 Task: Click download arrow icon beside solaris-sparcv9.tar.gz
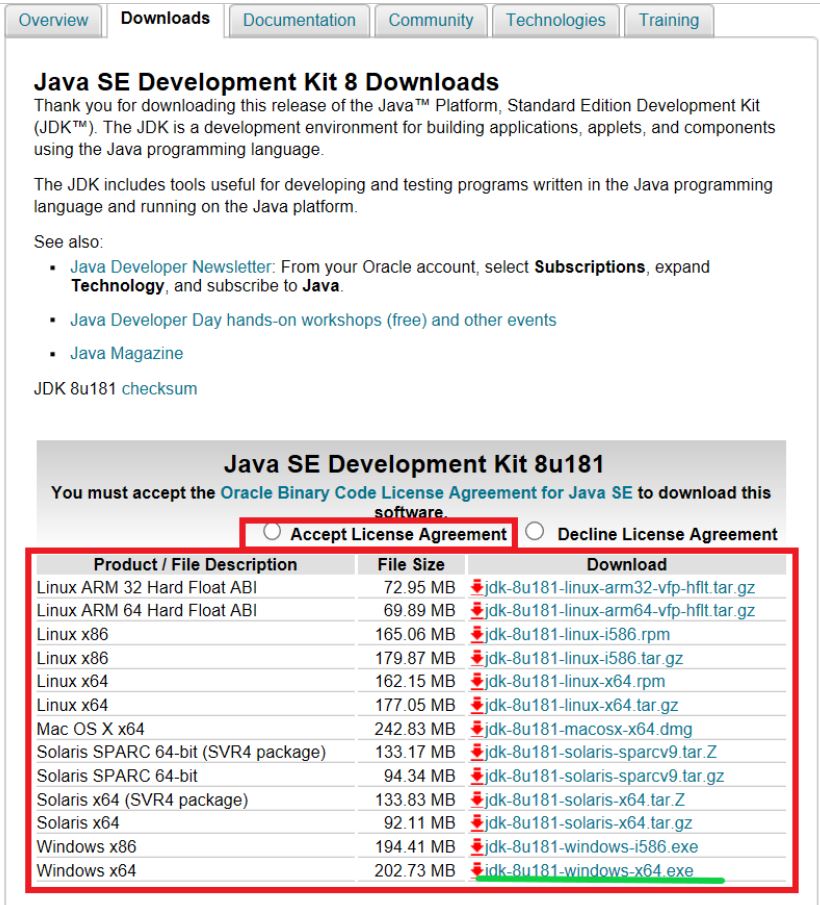tap(477, 776)
